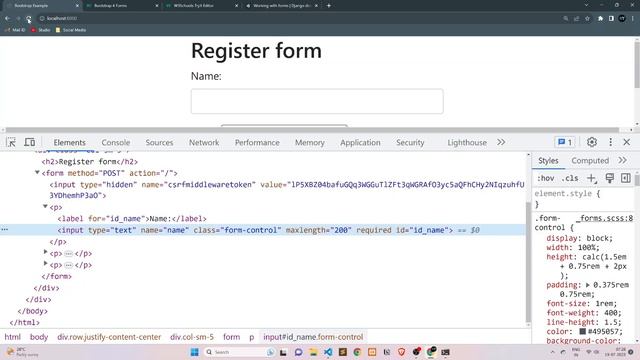640x360 pixels.
Task: Expand the first collapsed p node
Action: click(x=45, y=252)
